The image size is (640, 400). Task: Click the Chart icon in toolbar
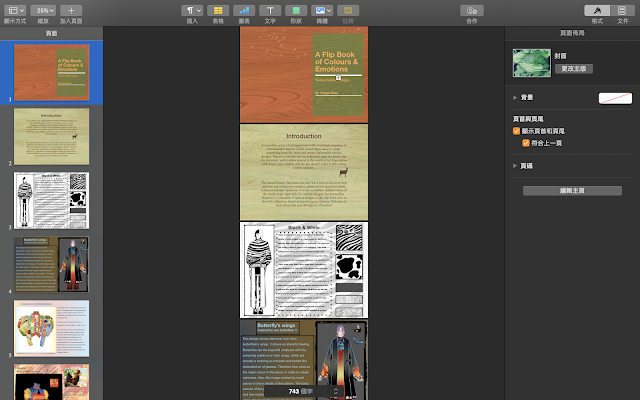244,11
